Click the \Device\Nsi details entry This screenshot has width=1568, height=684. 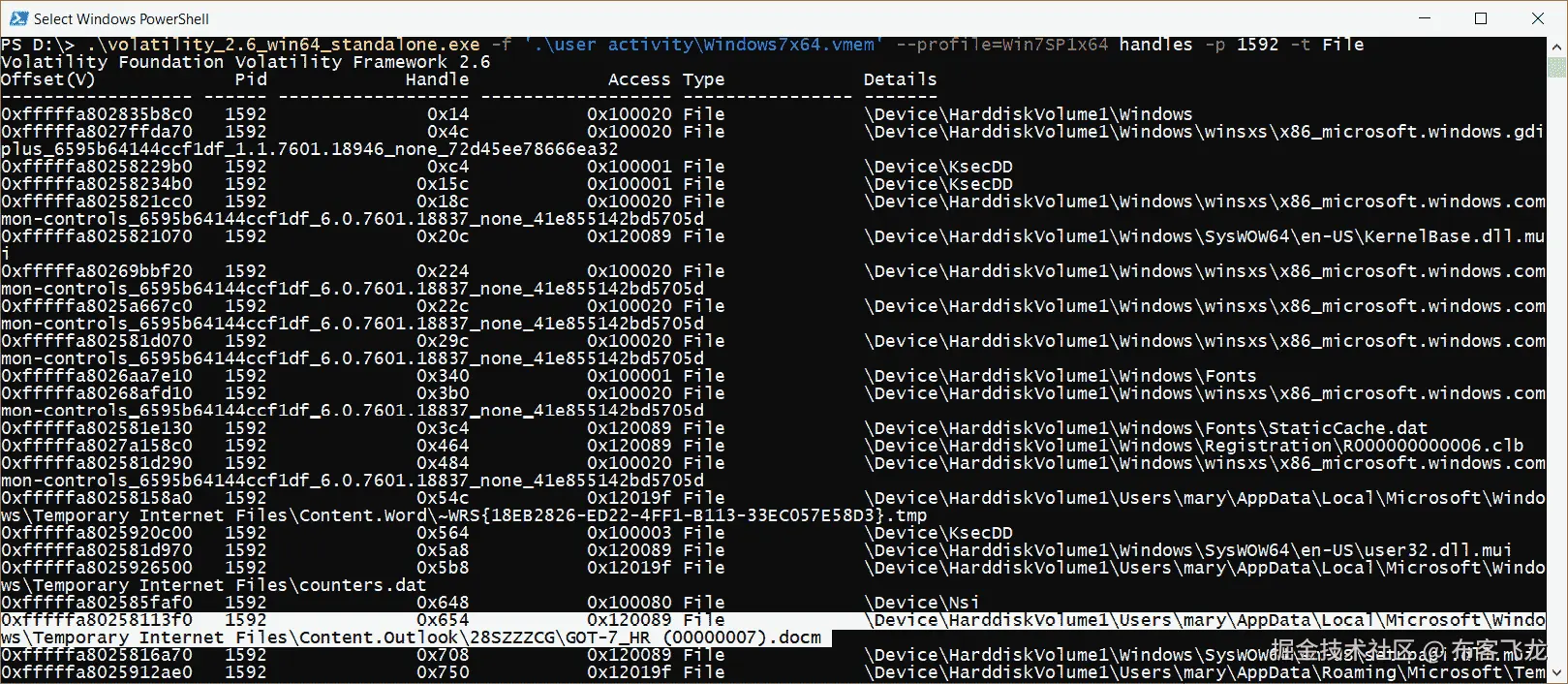[x=922, y=603]
